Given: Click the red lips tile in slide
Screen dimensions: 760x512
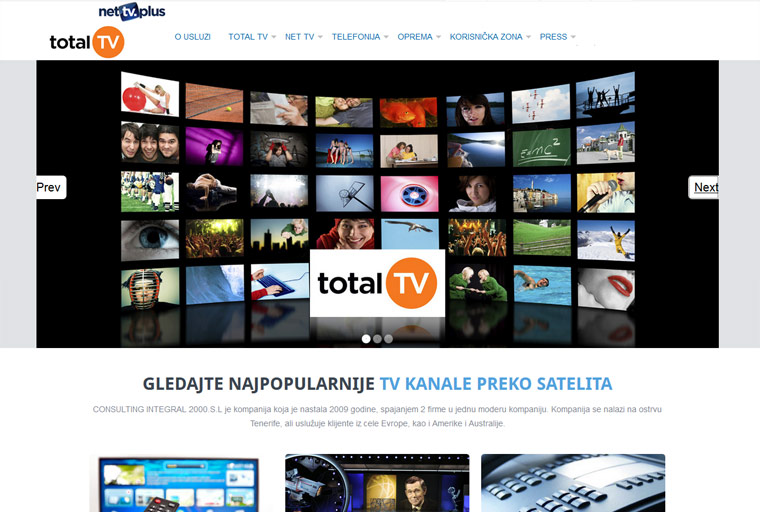Looking at the screenshot, I should 606,288.
